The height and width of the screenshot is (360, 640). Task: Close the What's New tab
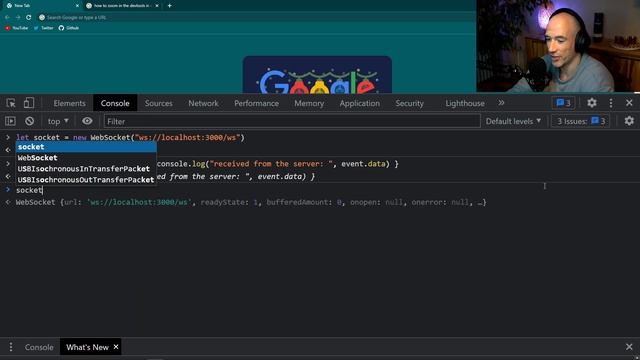tap(116, 347)
